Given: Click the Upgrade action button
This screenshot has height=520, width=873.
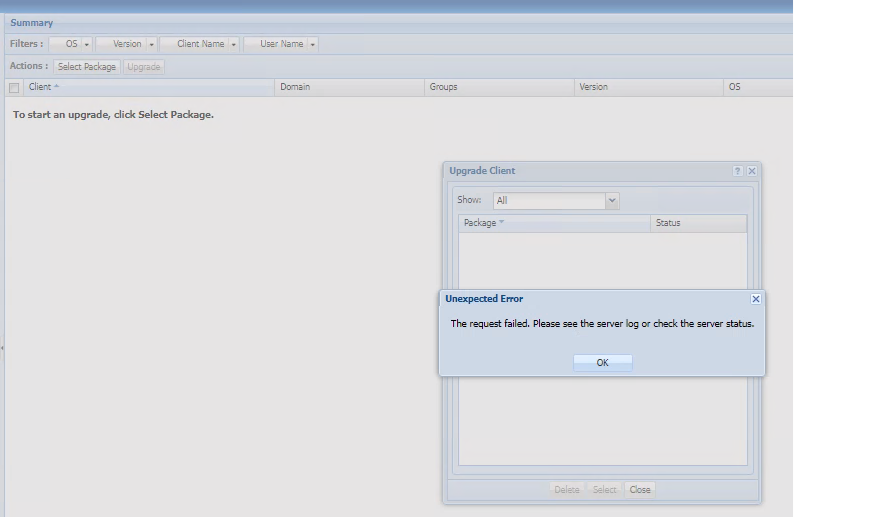Looking at the screenshot, I should click(144, 67).
